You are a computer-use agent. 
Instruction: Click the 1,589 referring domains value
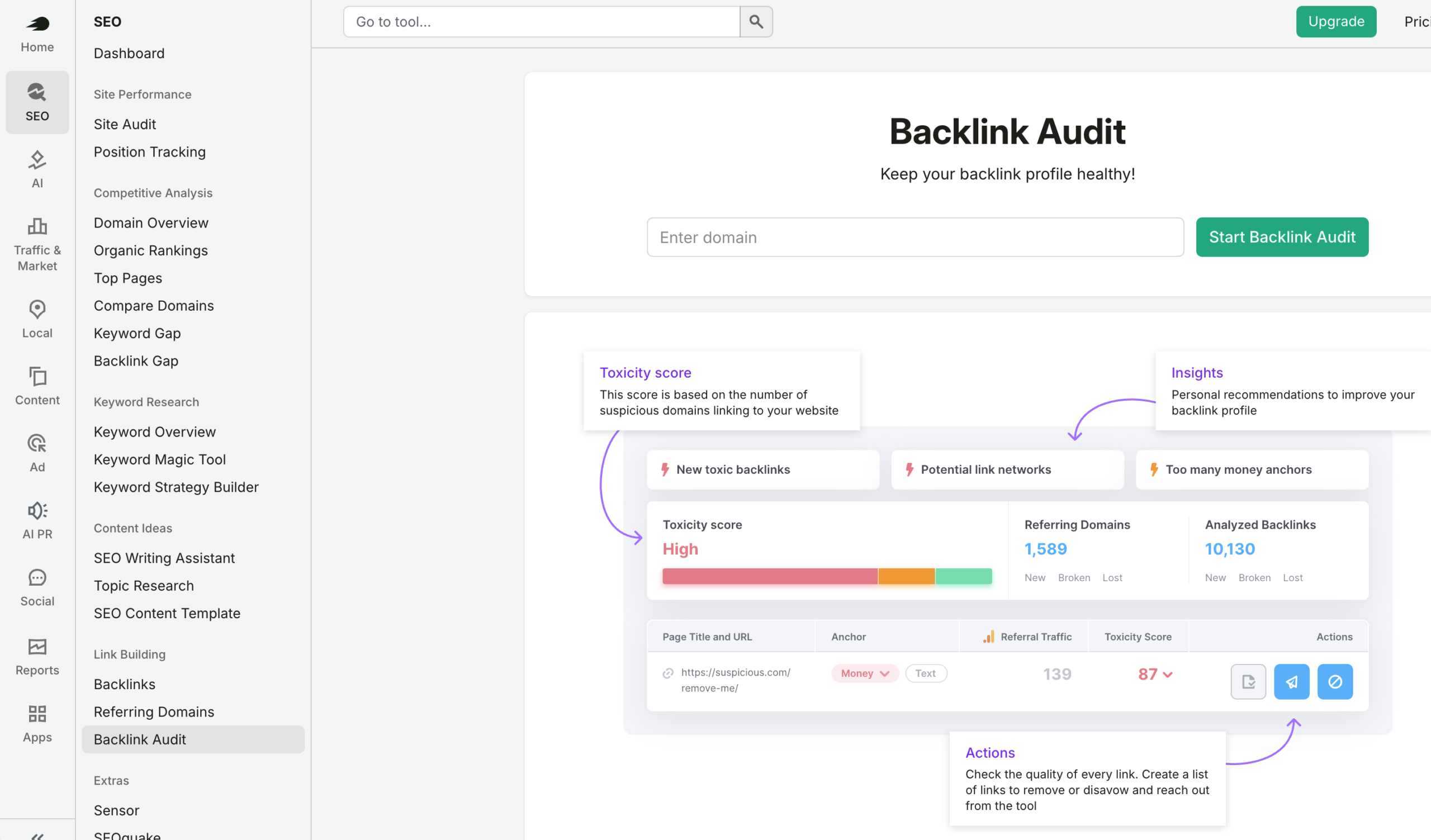(1045, 549)
